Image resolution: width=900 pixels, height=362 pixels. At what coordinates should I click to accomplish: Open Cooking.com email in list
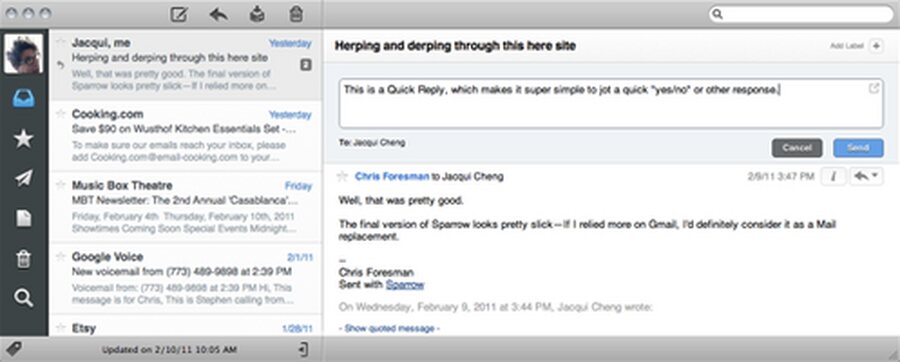185,137
